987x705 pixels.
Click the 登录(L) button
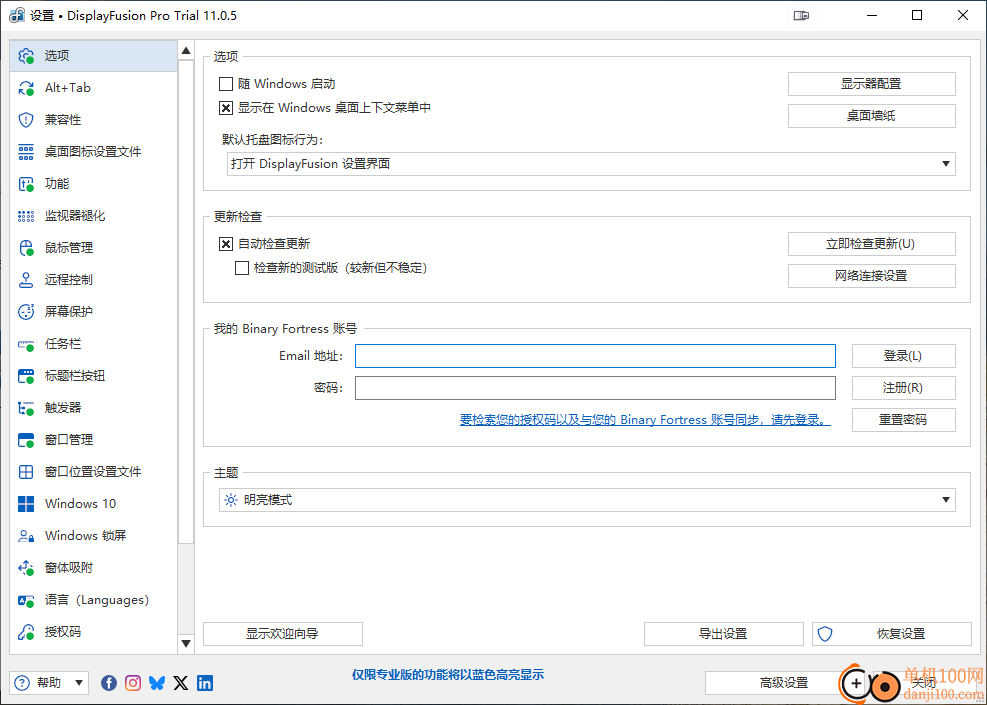[x=904, y=356]
